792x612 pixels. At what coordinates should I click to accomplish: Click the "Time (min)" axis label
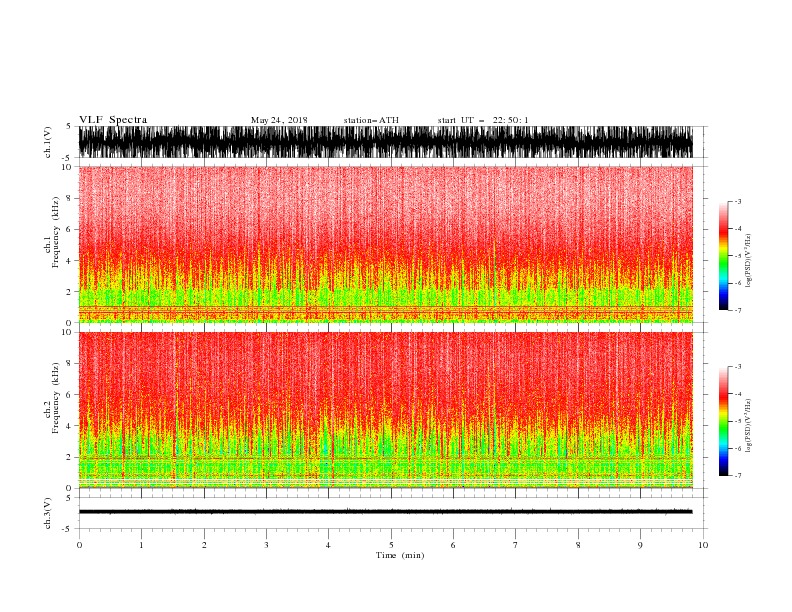tap(400, 555)
